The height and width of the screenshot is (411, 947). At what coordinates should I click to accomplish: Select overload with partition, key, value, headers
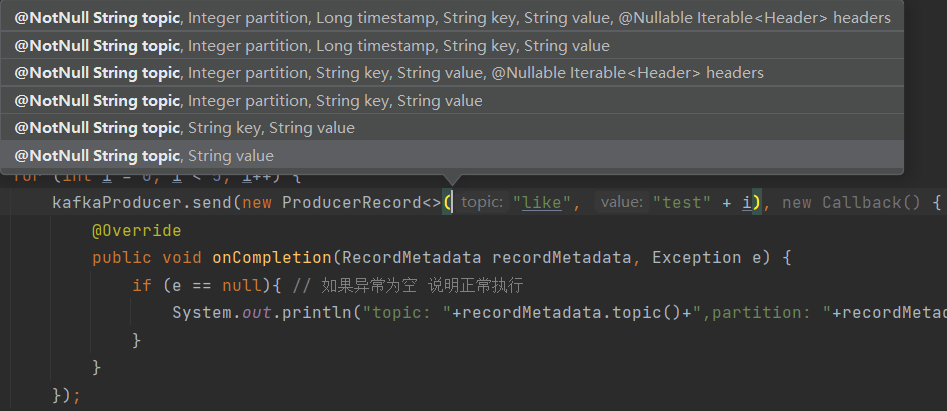point(452,73)
